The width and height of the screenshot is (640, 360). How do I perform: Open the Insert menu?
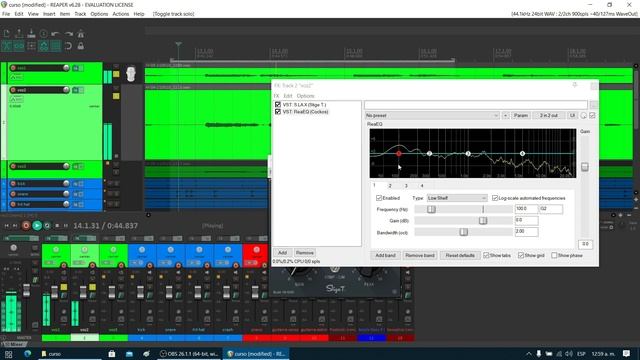[x=49, y=14]
